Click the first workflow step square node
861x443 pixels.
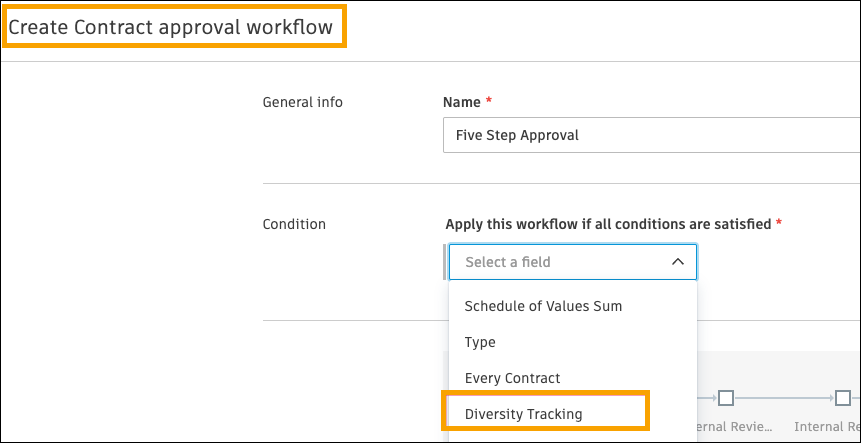727,398
